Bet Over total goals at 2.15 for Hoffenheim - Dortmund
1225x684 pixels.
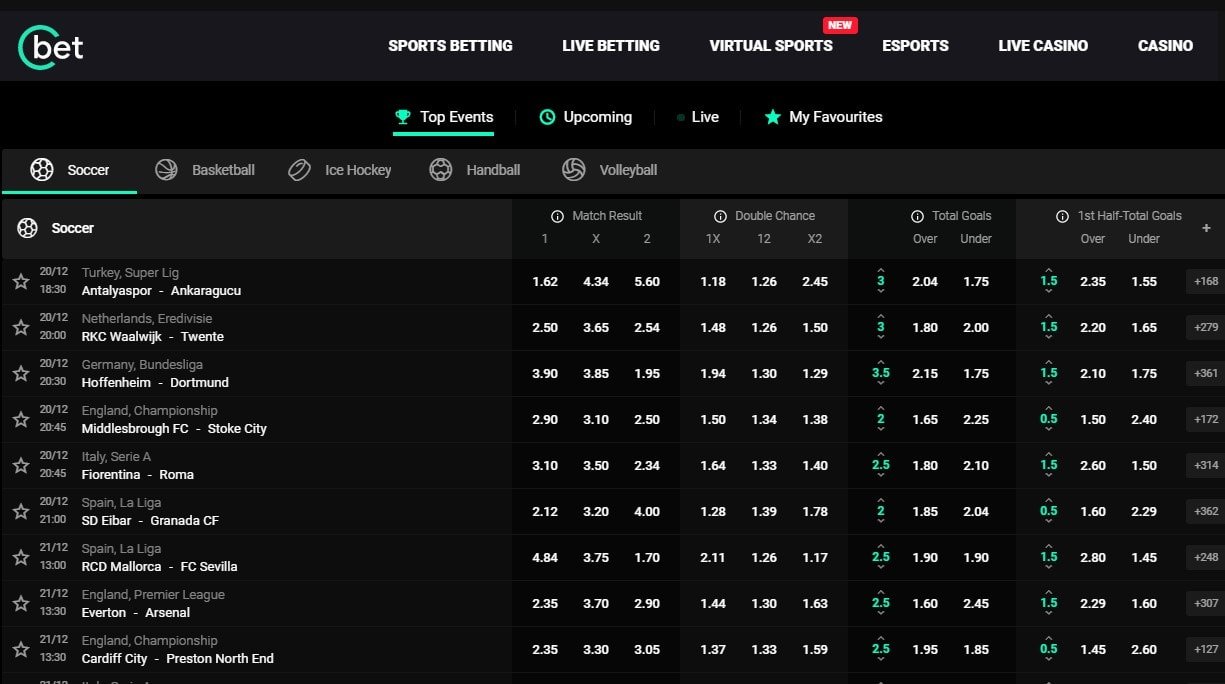pyautogui.click(x=925, y=374)
